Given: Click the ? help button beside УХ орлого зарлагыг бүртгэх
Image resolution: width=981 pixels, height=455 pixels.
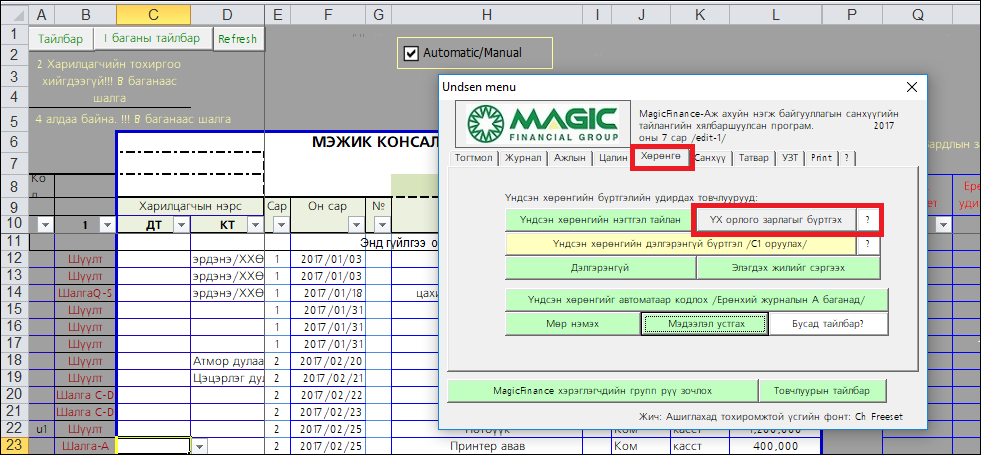Looking at the screenshot, I should coord(868,218).
